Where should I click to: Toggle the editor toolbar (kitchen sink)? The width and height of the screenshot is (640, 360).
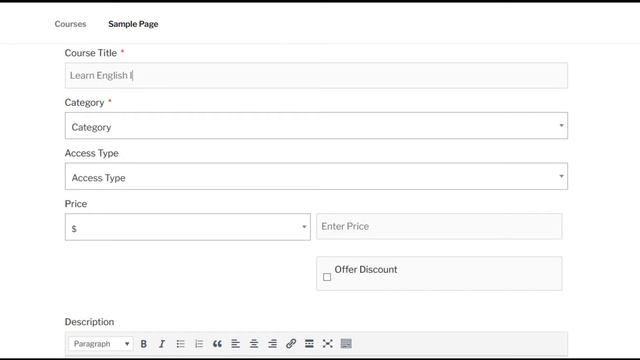[x=346, y=344]
